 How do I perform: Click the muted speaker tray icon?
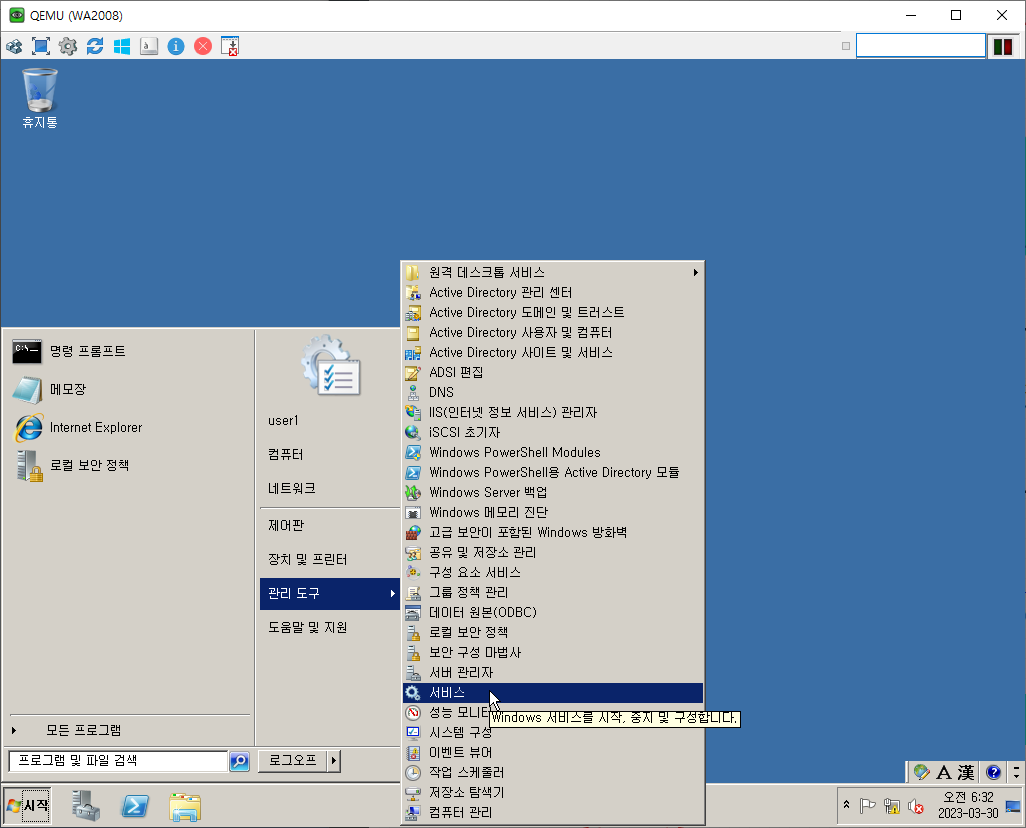(916, 807)
